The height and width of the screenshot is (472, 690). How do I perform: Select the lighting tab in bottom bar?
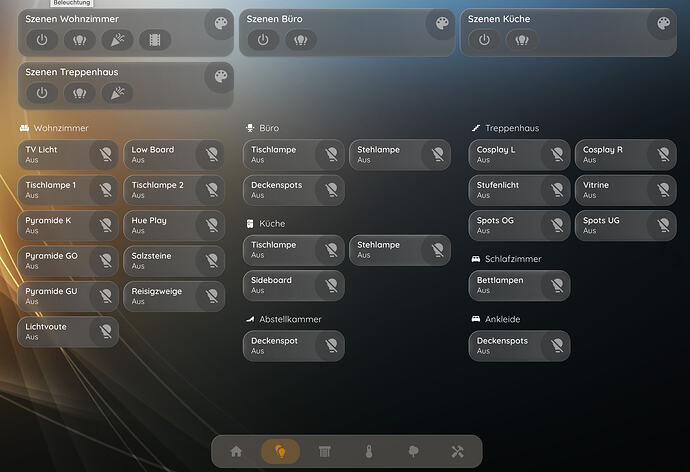[x=280, y=451]
